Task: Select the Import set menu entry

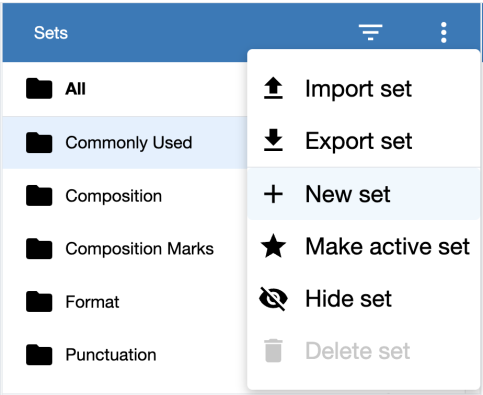Action: coord(363,89)
